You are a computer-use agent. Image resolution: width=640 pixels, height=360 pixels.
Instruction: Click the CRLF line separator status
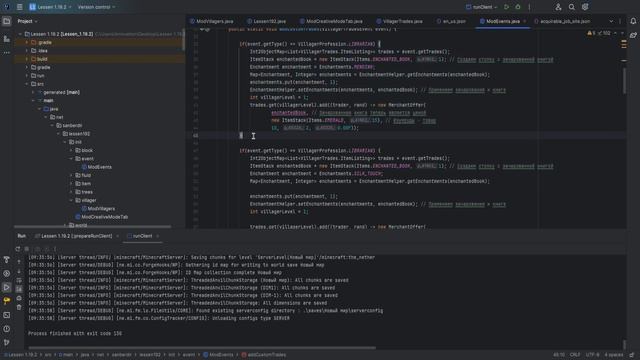(x=575, y=355)
